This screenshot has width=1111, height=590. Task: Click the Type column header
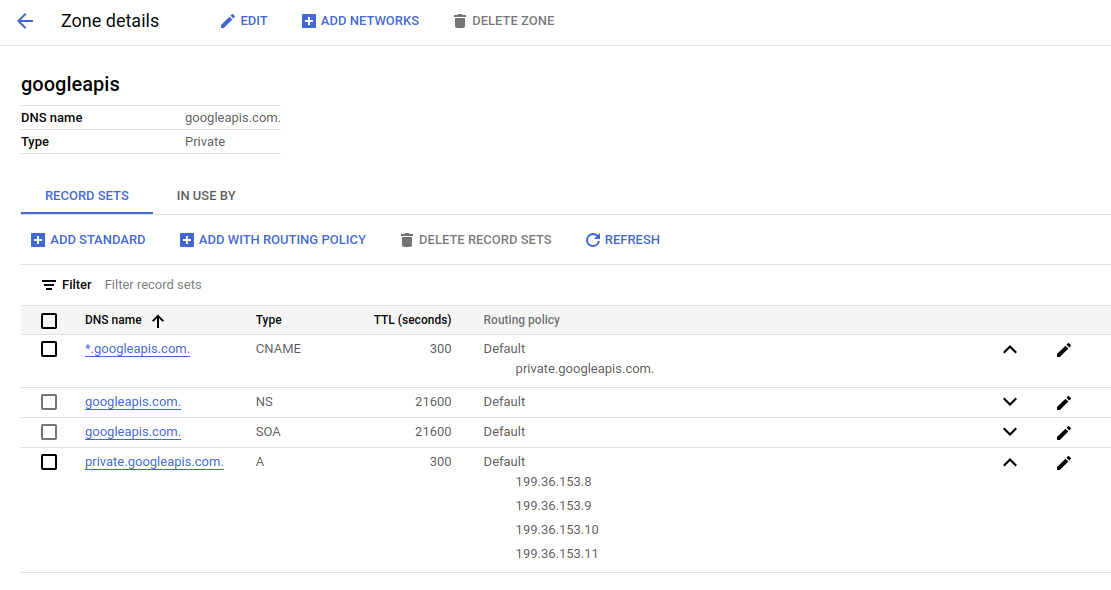269,320
